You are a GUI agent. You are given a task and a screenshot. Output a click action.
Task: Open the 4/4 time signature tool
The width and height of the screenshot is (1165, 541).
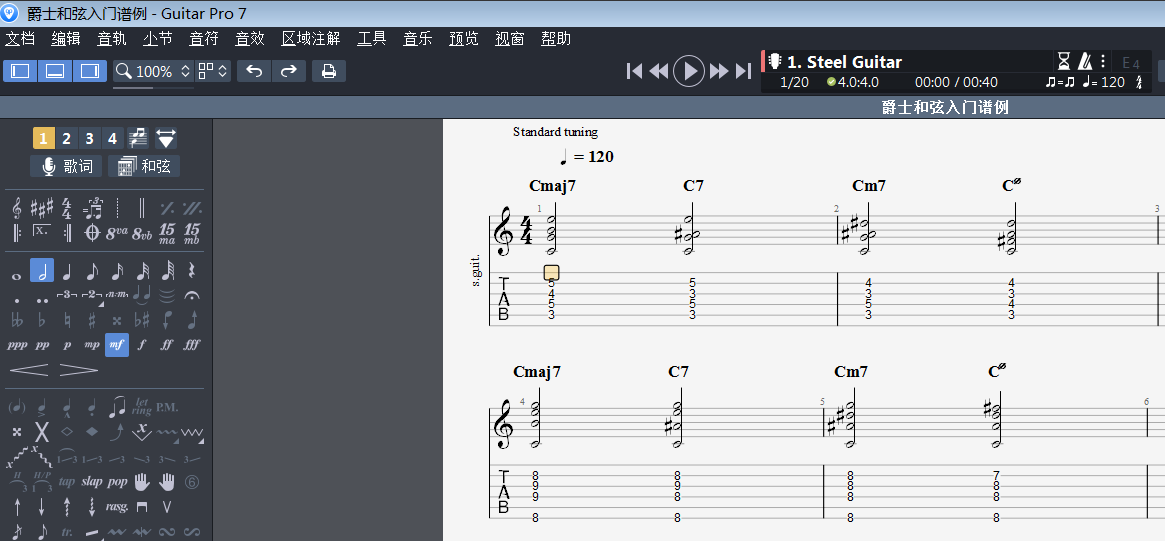point(67,207)
